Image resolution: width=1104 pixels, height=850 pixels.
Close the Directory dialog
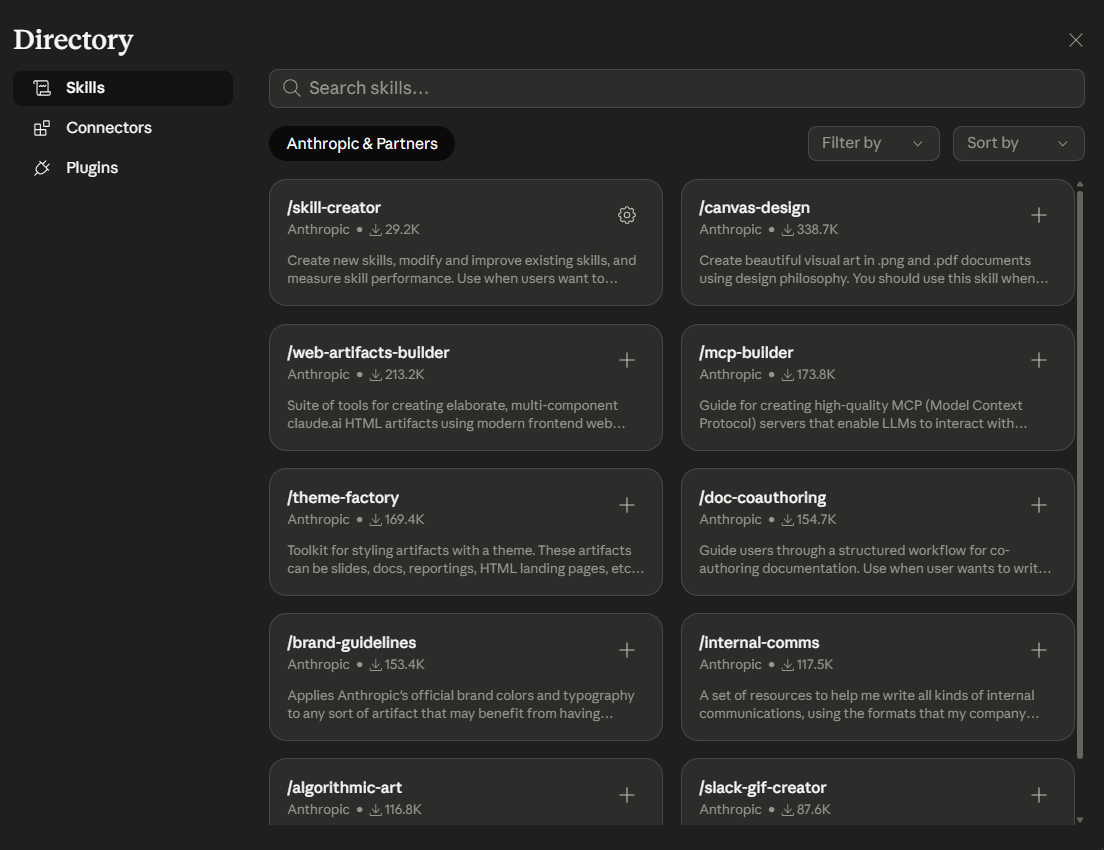1075,40
